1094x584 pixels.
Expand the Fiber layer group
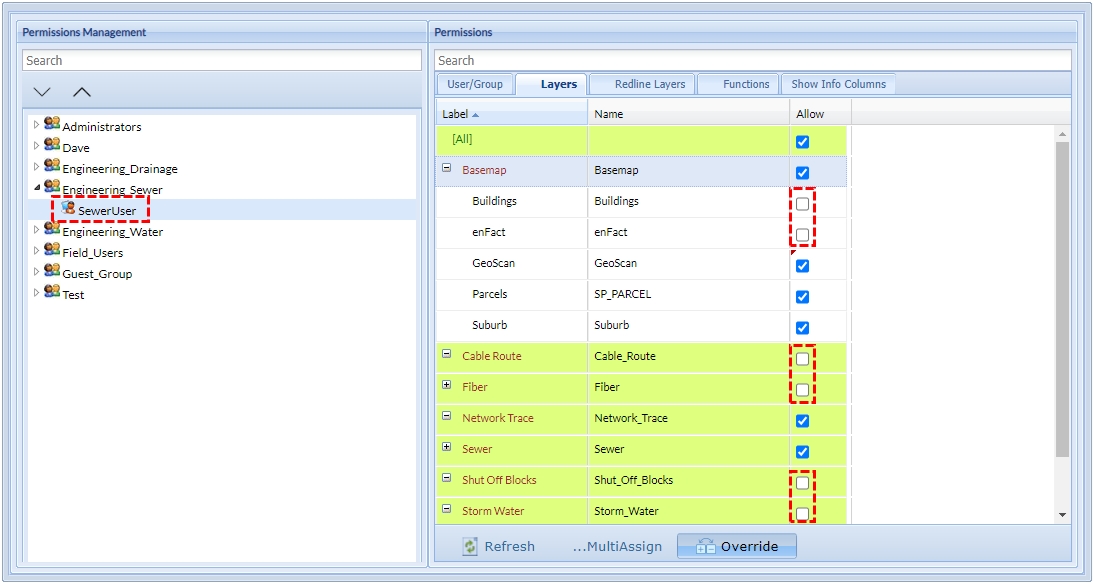(447, 386)
